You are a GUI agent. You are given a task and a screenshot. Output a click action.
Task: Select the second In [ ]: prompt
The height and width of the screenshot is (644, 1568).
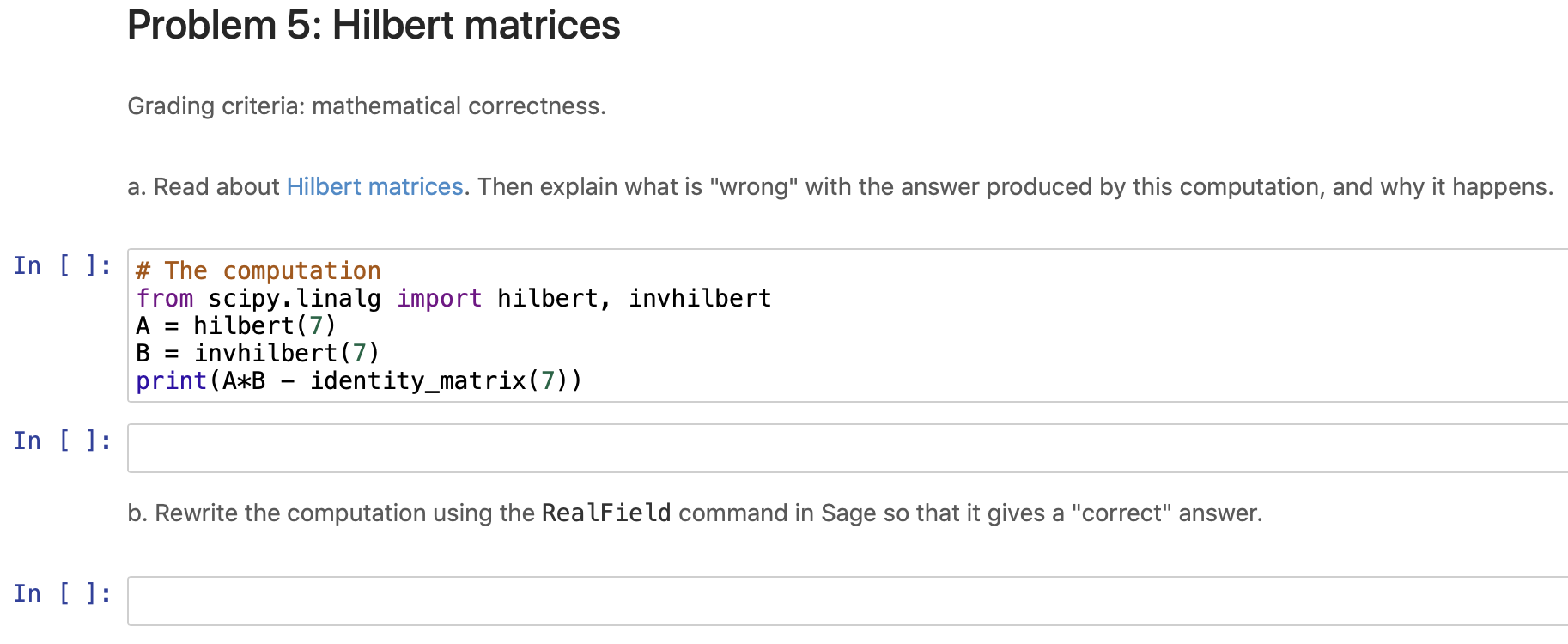(61, 440)
